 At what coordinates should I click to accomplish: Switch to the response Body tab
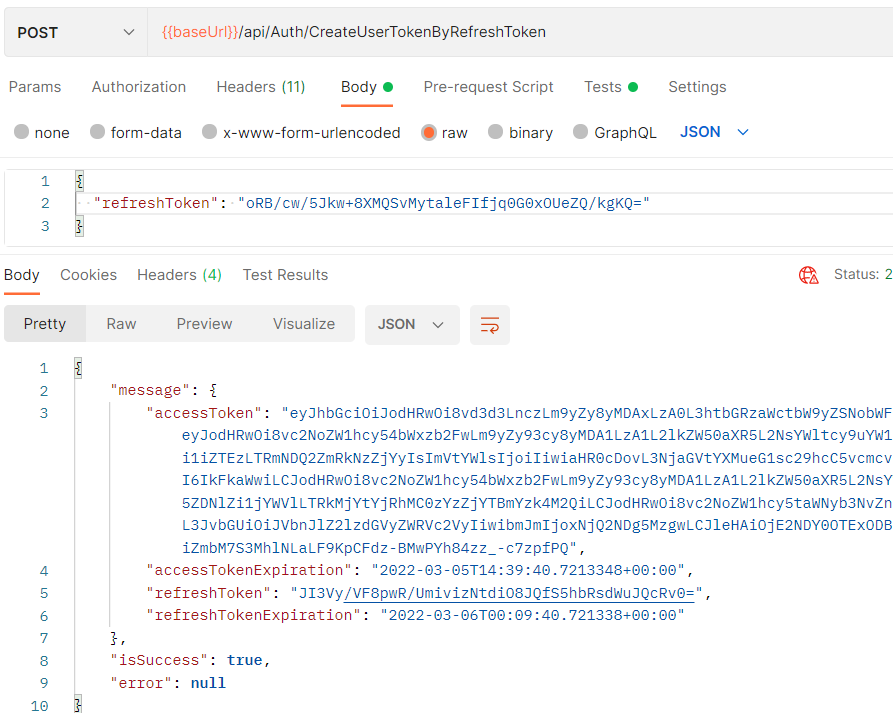pyautogui.click(x=22, y=275)
